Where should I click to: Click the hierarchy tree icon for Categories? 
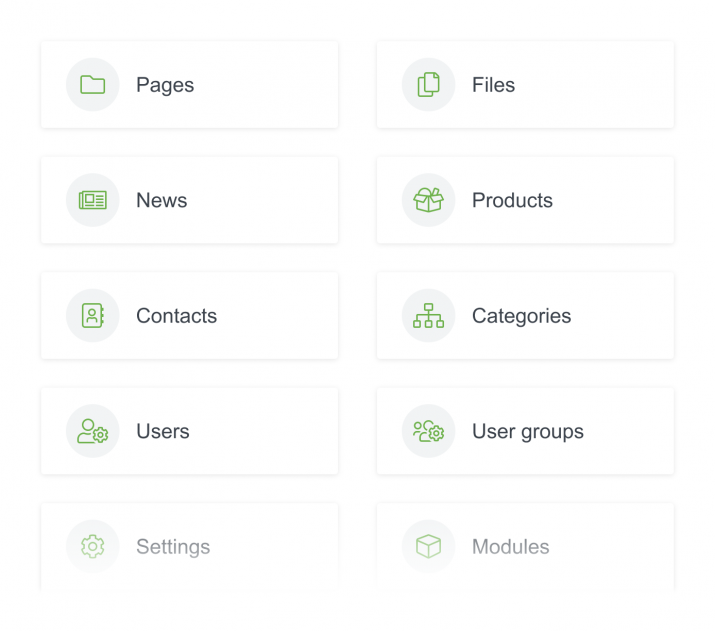tap(429, 316)
